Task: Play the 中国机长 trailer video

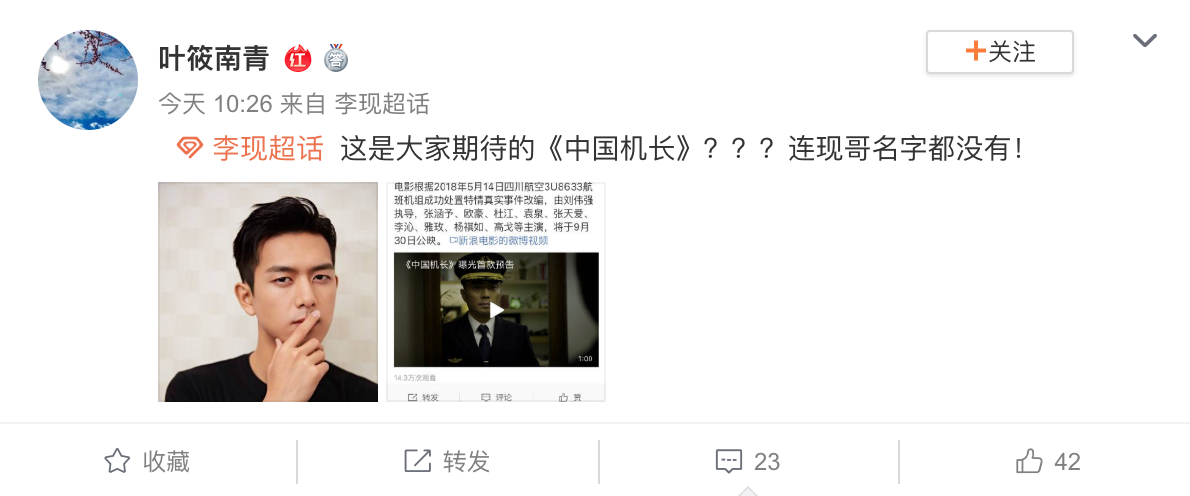Action: [496, 309]
